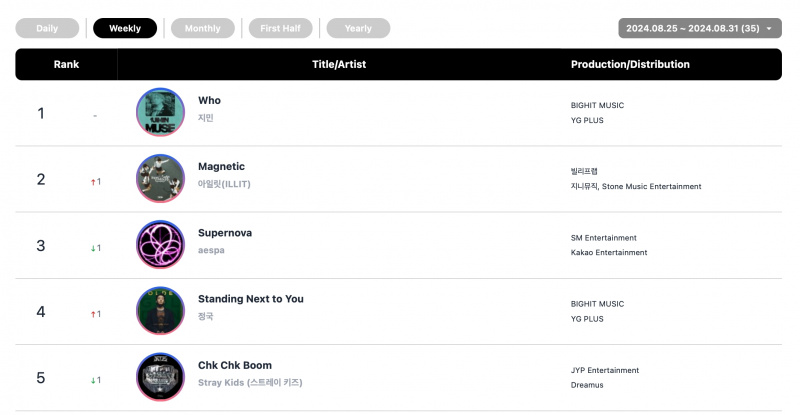Open the song title Who
The height and width of the screenshot is (415, 800).
(x=209, y=100)
